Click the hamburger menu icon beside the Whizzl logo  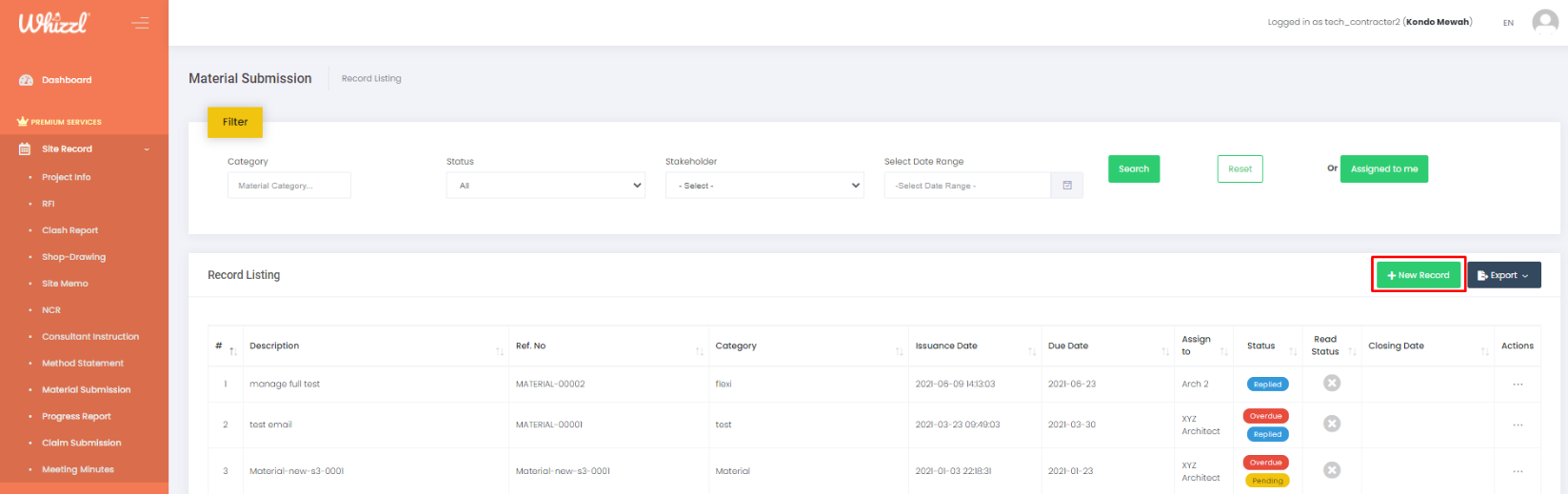click(140, 23)
